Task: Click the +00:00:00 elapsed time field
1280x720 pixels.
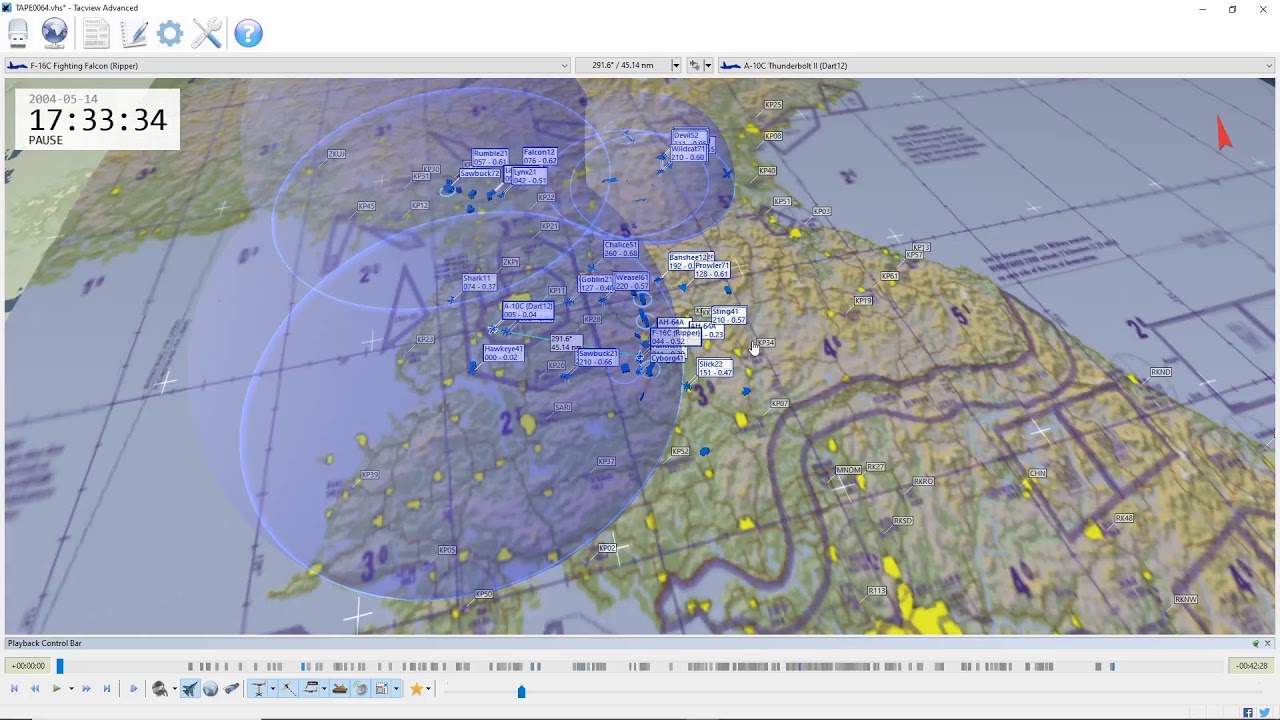Action: click(x=28, y=666)
